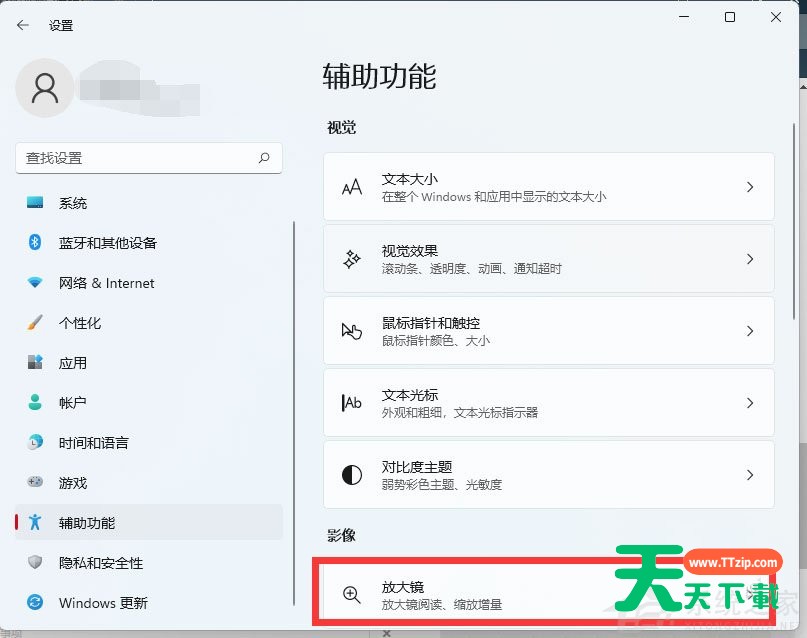The height and width of the screenshot is (638, 807).
Task: Expand the 文本大小 row chevron
Action: coord(750,187)
